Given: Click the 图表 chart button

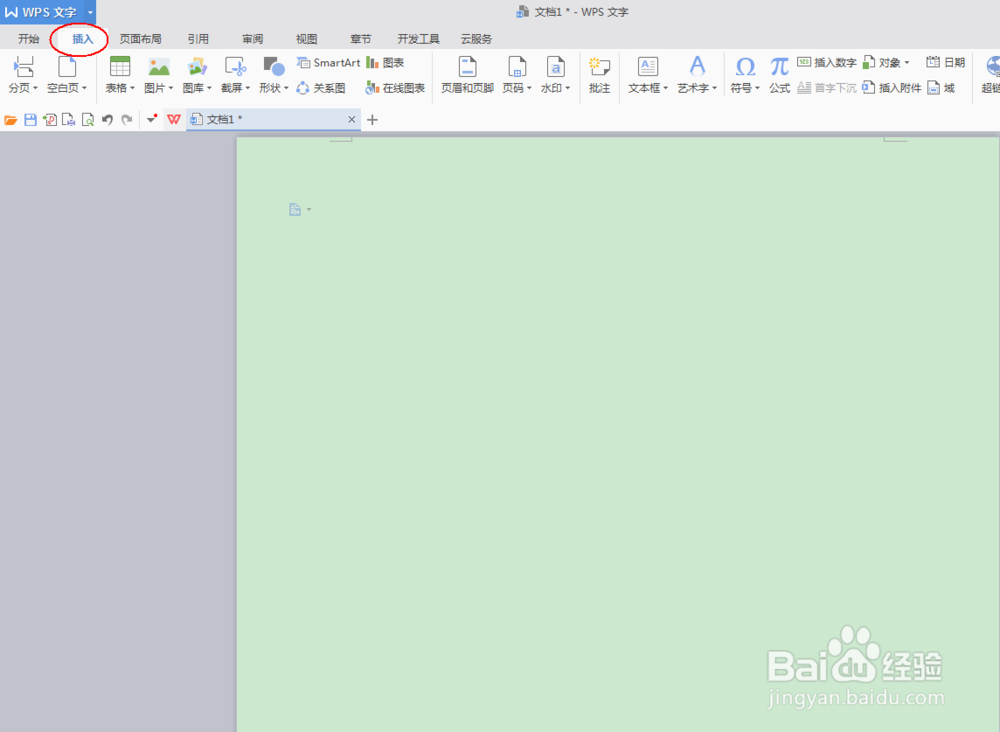Looking at the screenshot, I should point(385,62).
